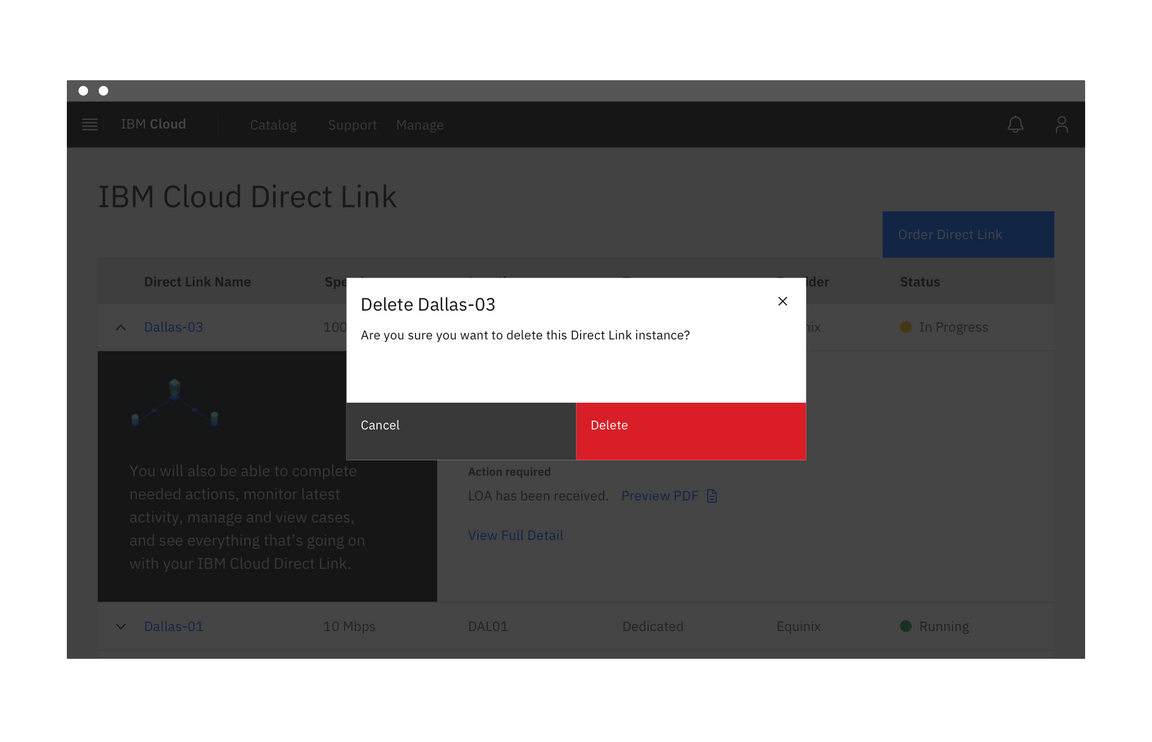
Task: Open the Support menu
Action: click(x=352, y=124)
